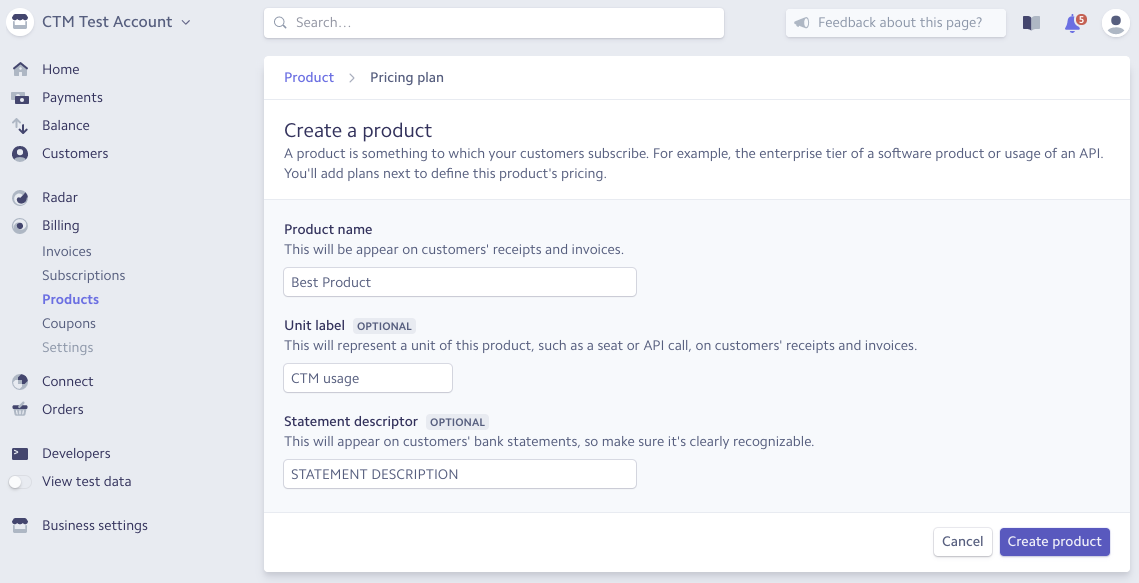Screen dimensions: 1139x583
Task: Go to Coupons in the Billing submenu
Action: (69, 323)
